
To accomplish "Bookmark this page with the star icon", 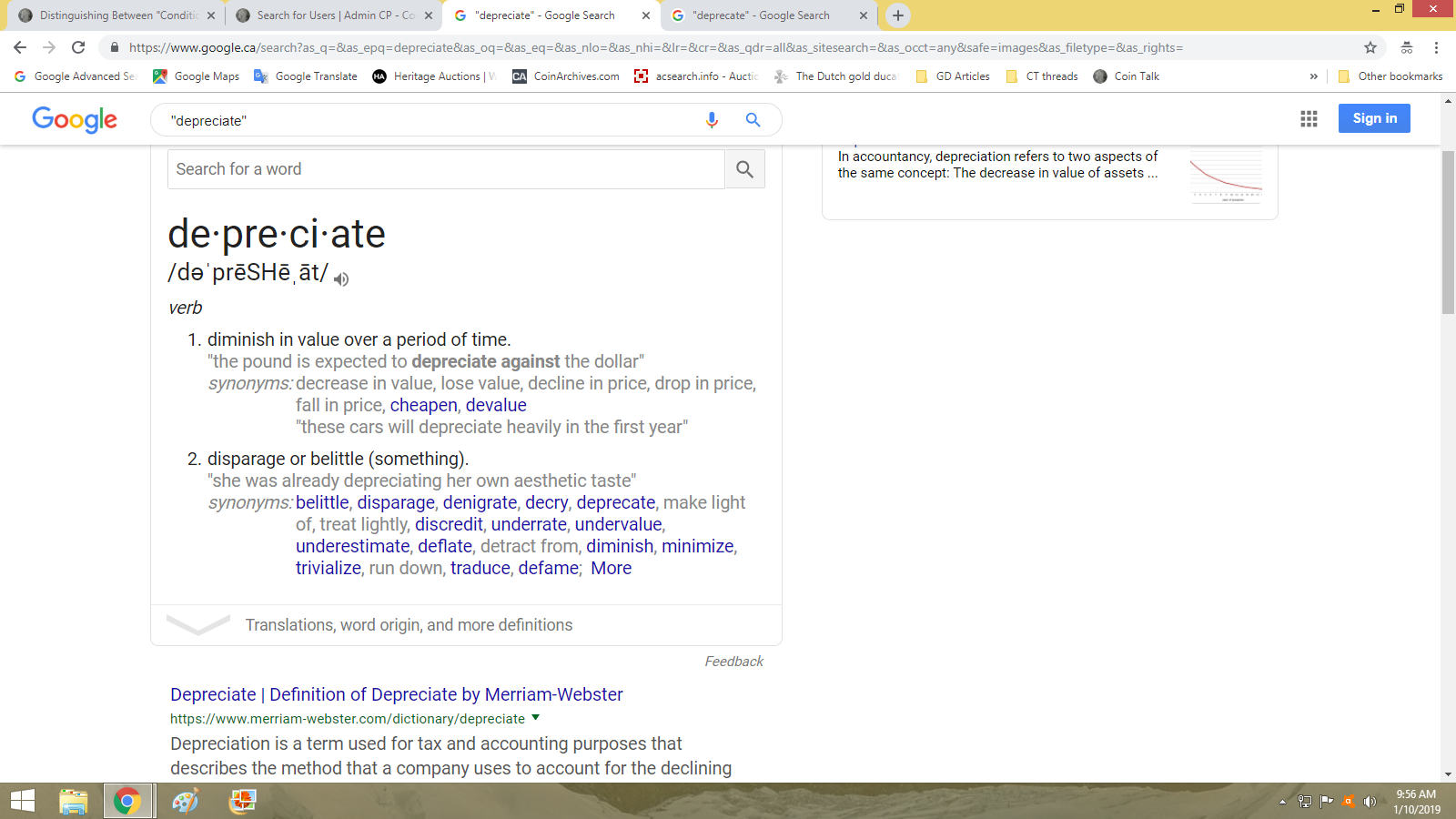I will coord(1370,47).
